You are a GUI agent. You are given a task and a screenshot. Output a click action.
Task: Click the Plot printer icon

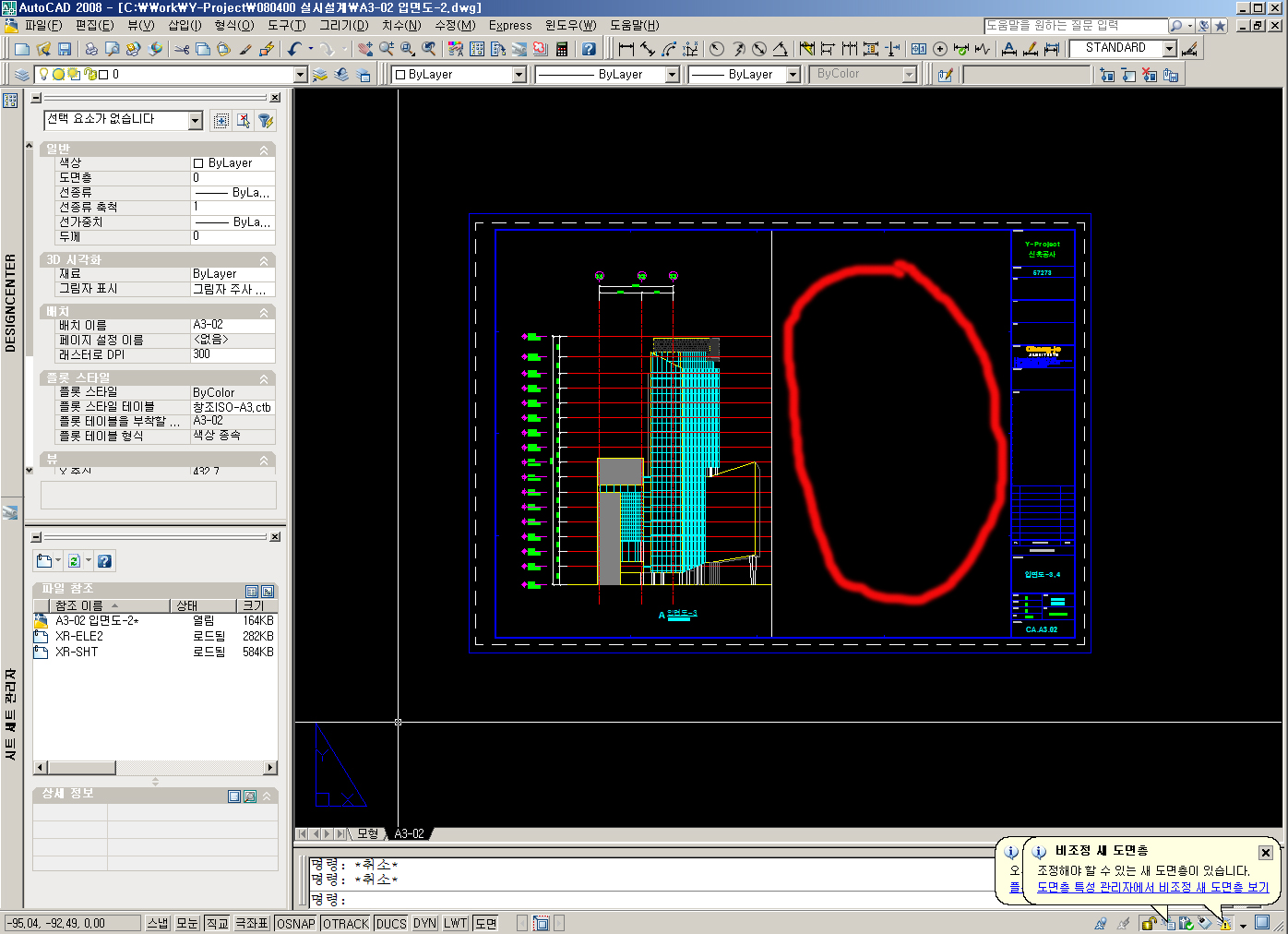91,49
